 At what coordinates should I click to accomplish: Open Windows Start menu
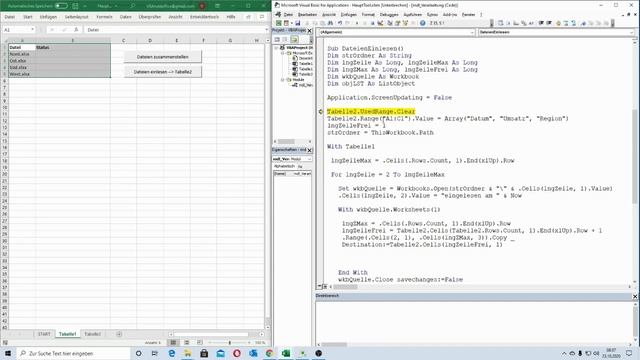point(8,353)
